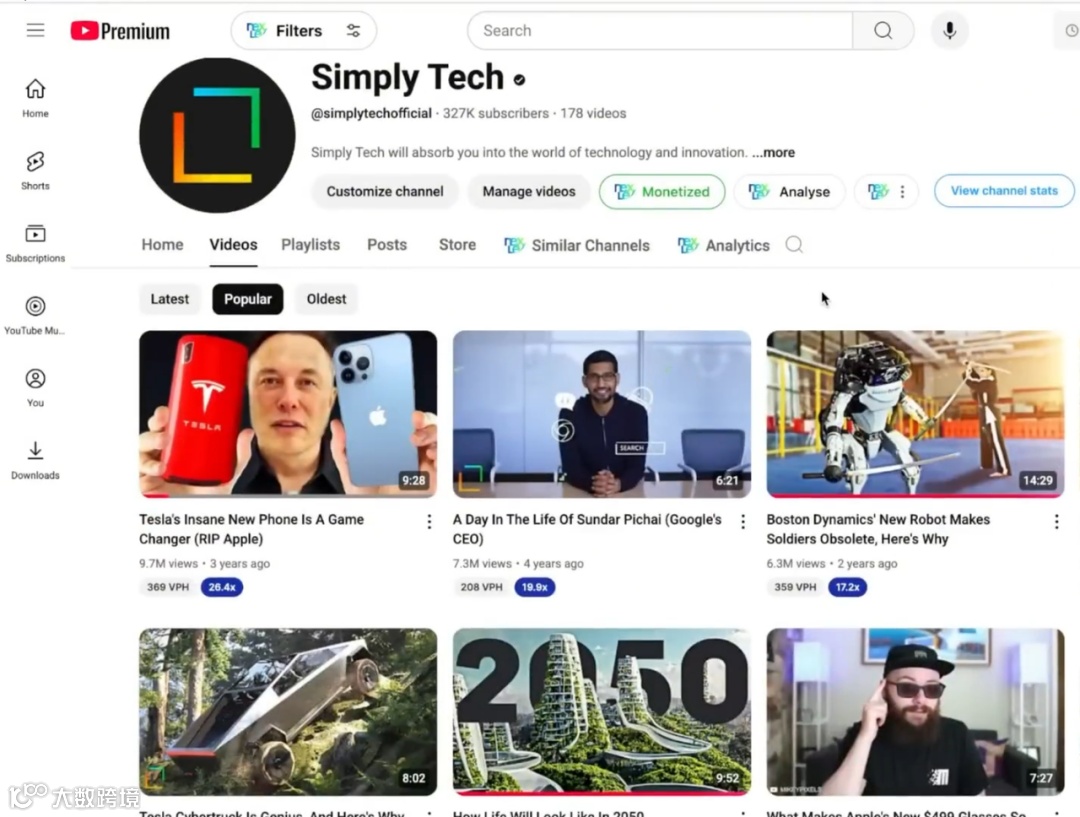
Task: Search within channel magnifier icon
Action: 794,245
